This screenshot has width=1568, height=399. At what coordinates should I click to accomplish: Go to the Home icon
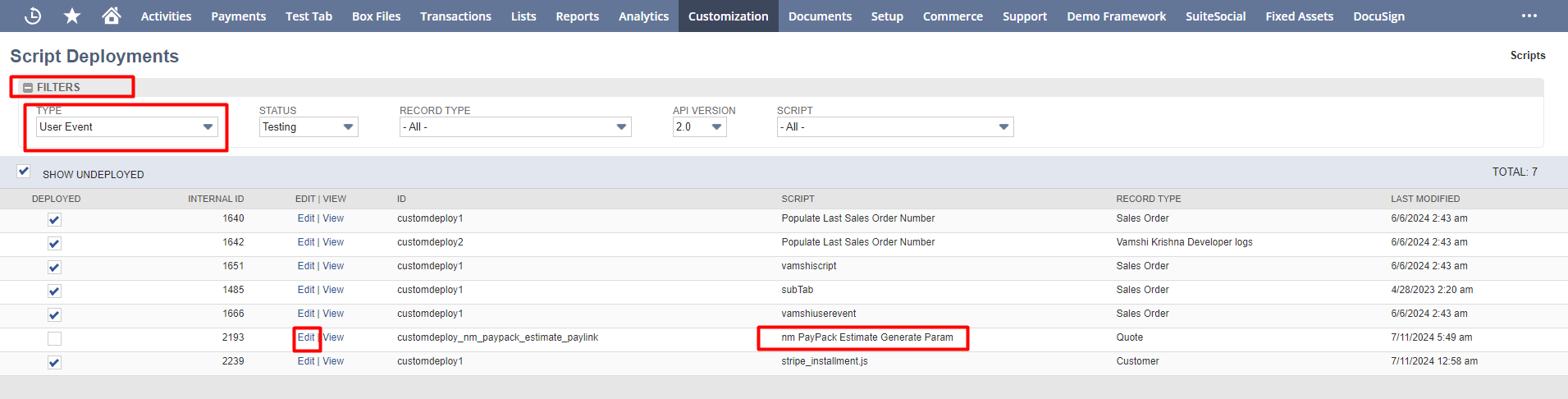(112, 16)
